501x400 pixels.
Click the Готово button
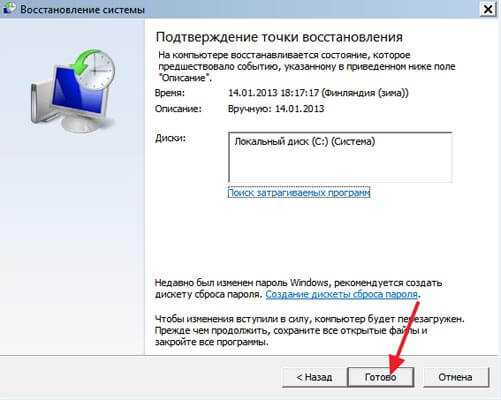[x=380, y=377]
